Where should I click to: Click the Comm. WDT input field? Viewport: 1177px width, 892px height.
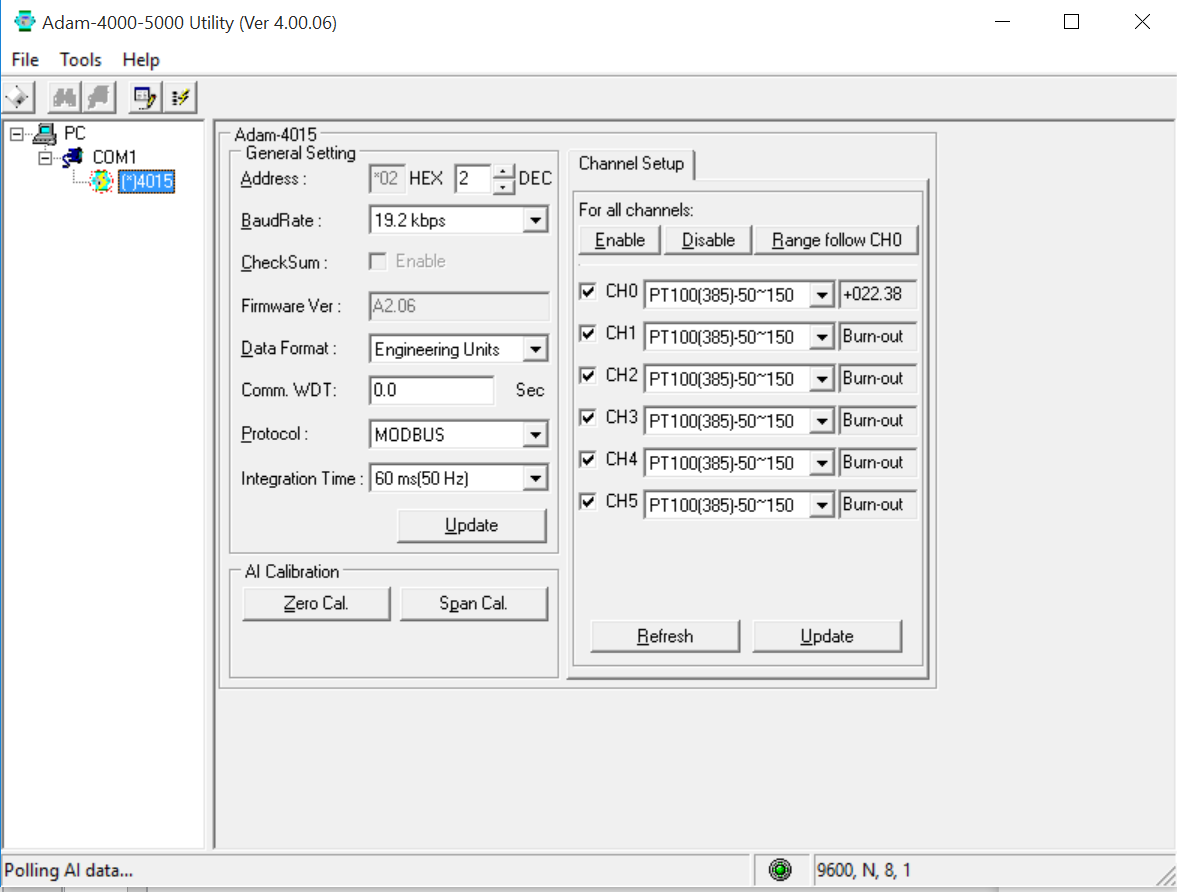click(x=432, y=390)
